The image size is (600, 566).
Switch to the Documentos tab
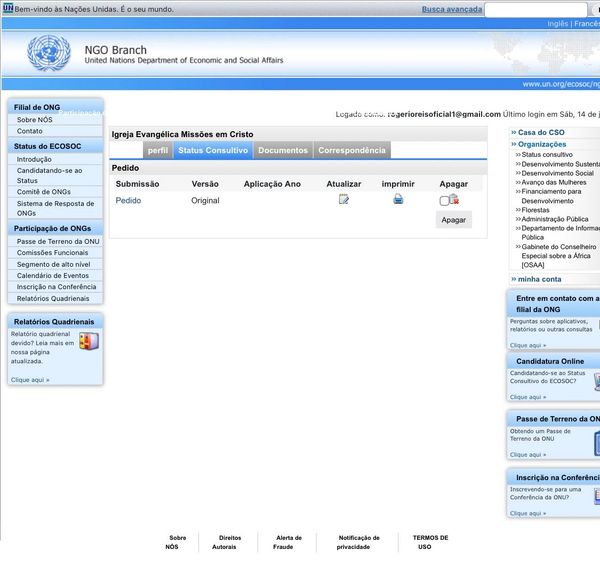coord(282,151)
